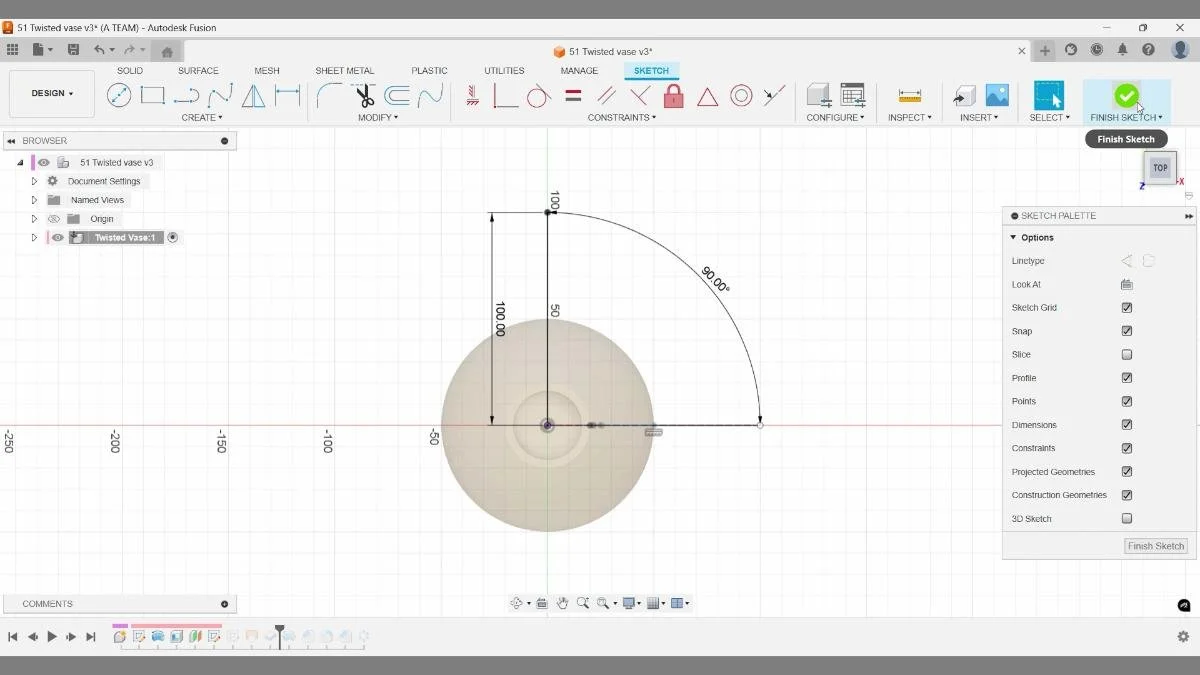Click TOP on the ViewCube
The width and height of the screenshot is (1200, 675).
pyautogui.click(x=1159, y=168)
